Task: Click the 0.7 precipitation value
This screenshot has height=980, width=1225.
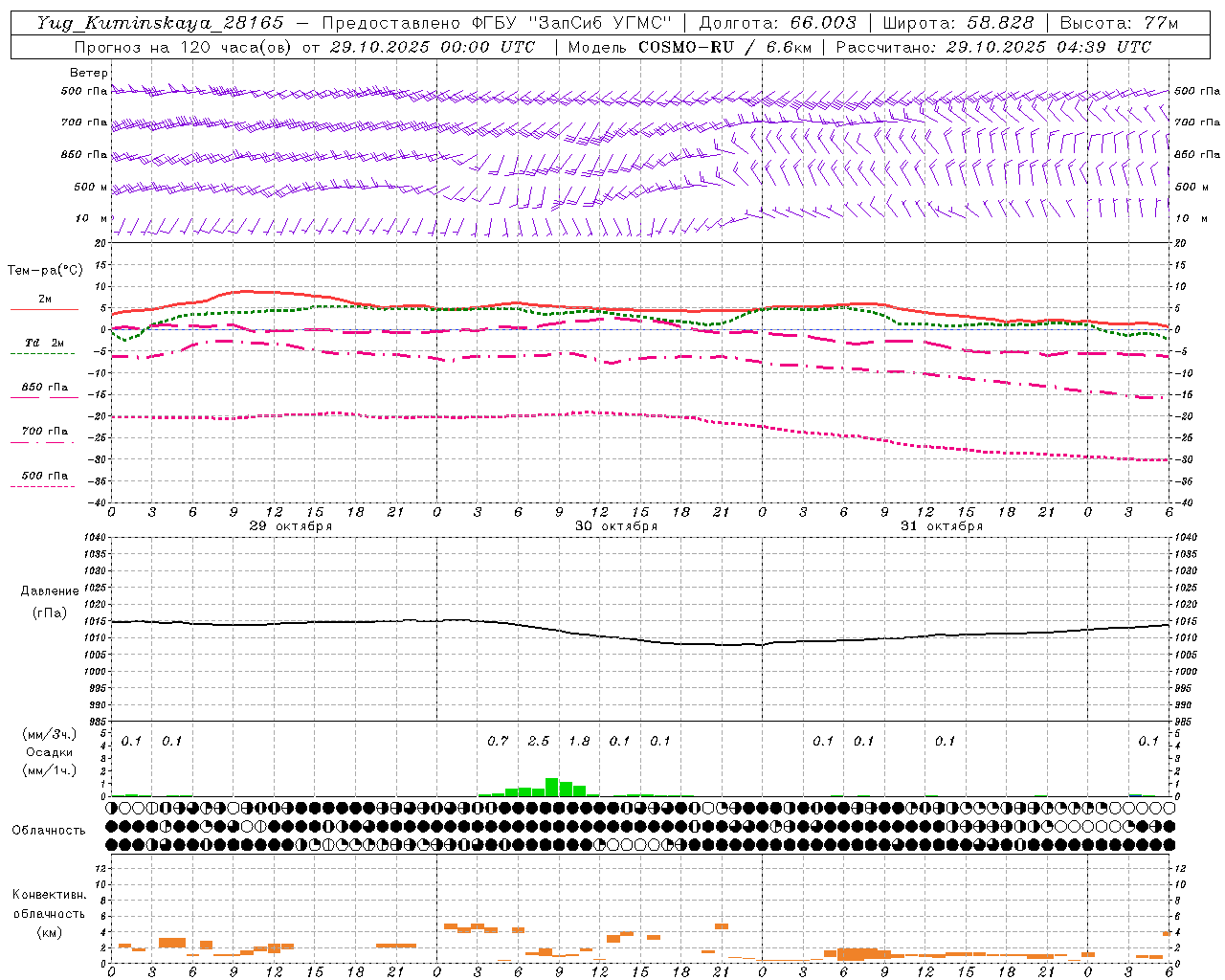Action: point(498,741)
